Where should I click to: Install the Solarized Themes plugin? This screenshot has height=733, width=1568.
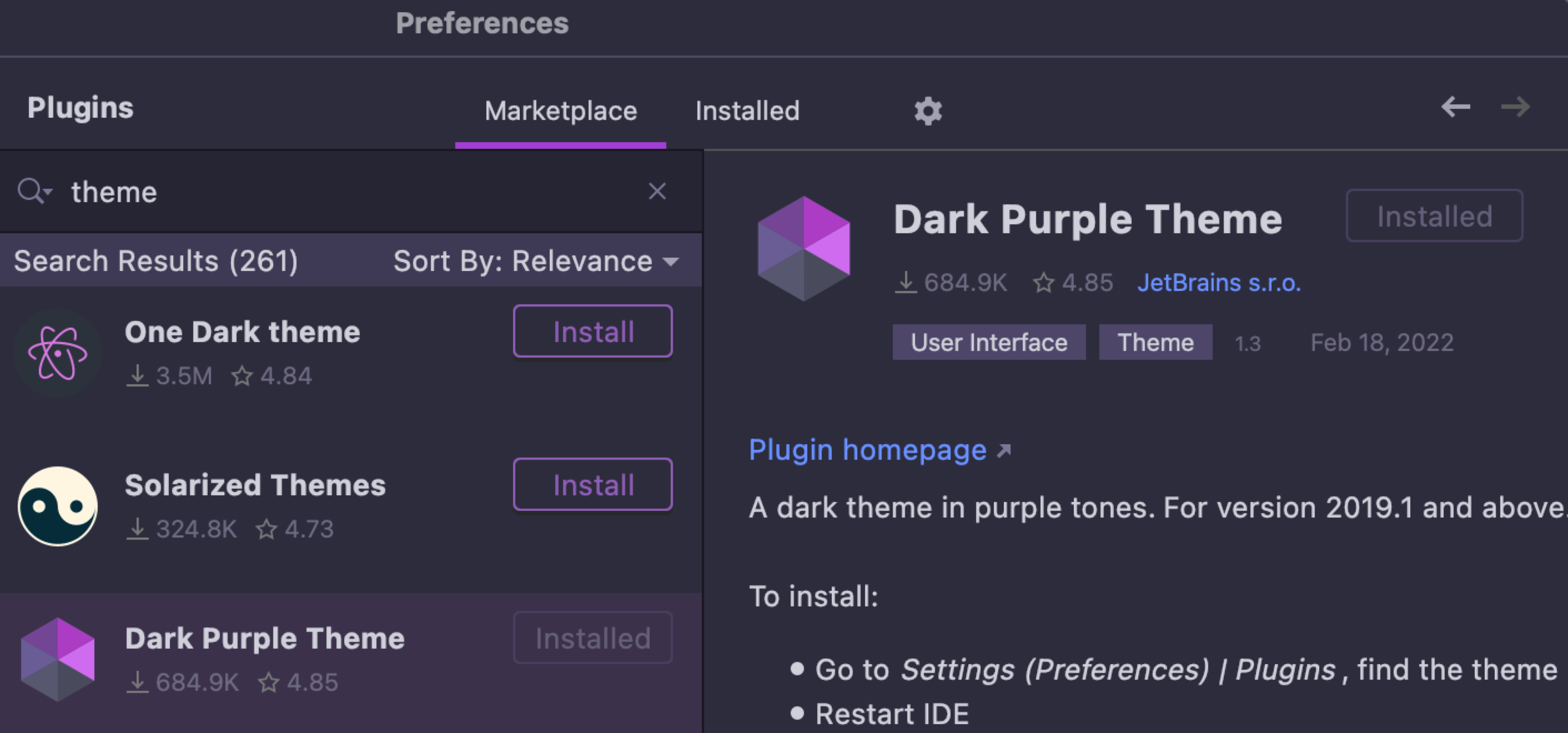click(593, 485)
